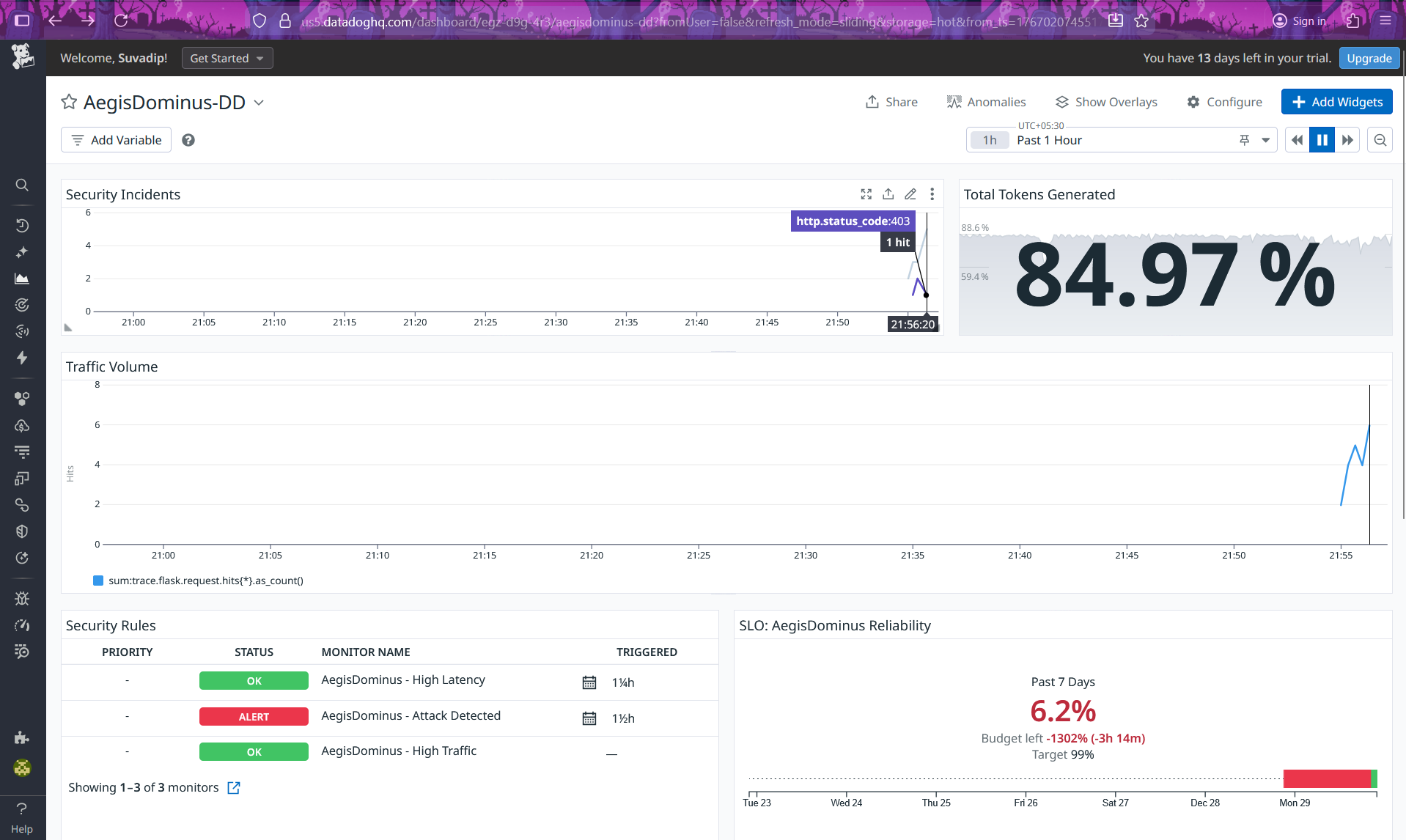Edit the Security Incidents widget
This screenshot has height=840, width=1406.
(x=910, y=194)
